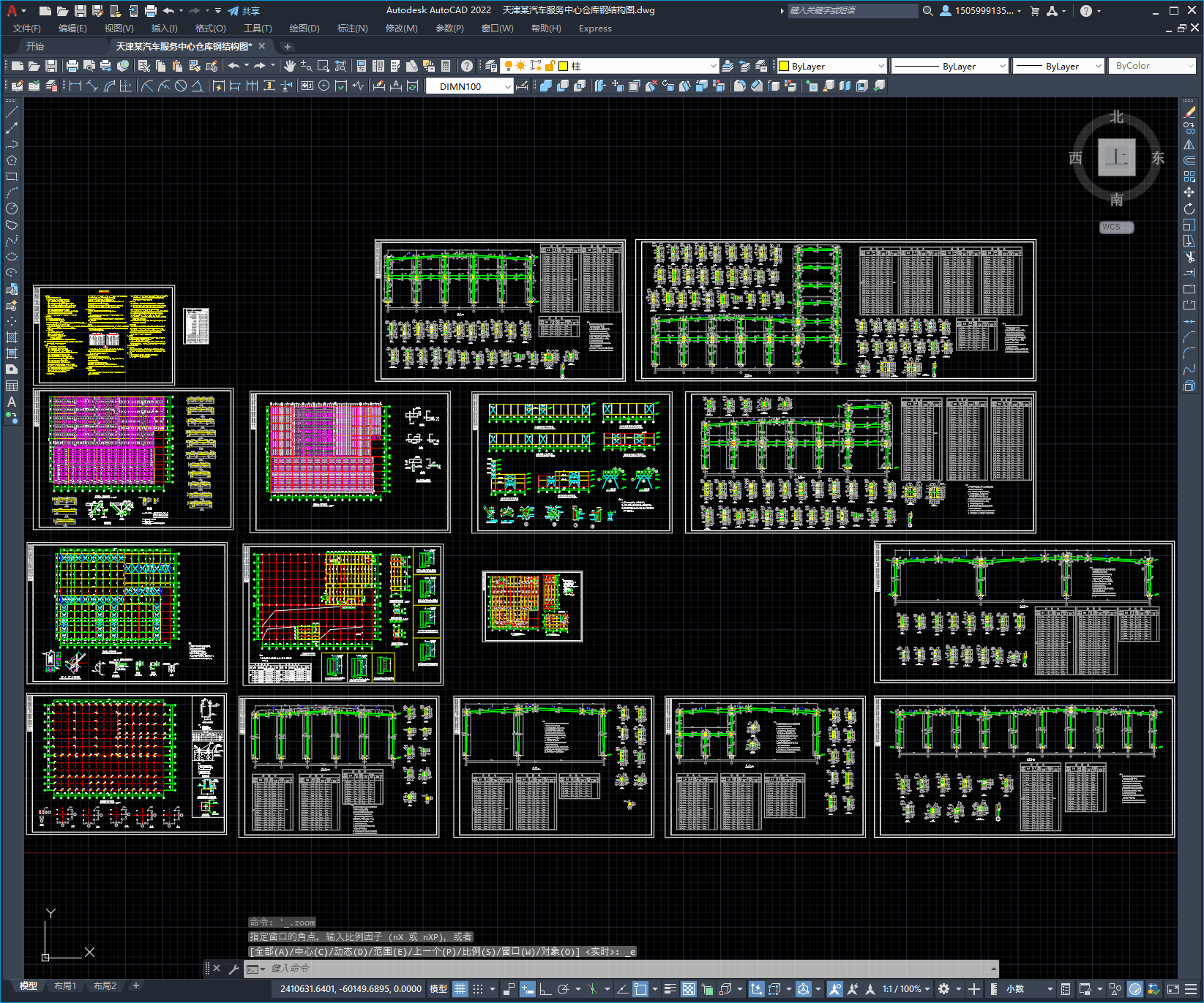Select the Diameter dimension tool

click(181, 86)
